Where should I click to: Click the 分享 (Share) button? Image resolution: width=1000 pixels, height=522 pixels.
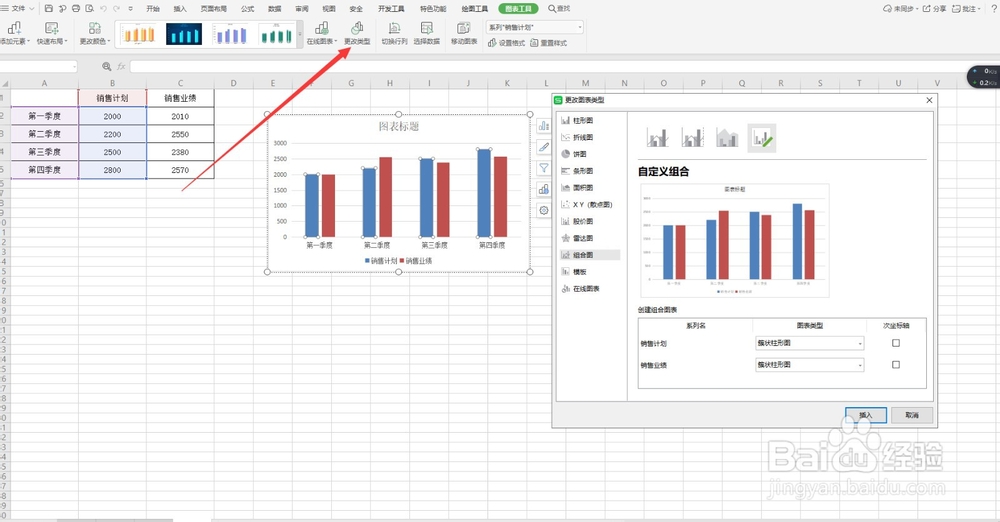pyautogui.click(x=934, y=9)
